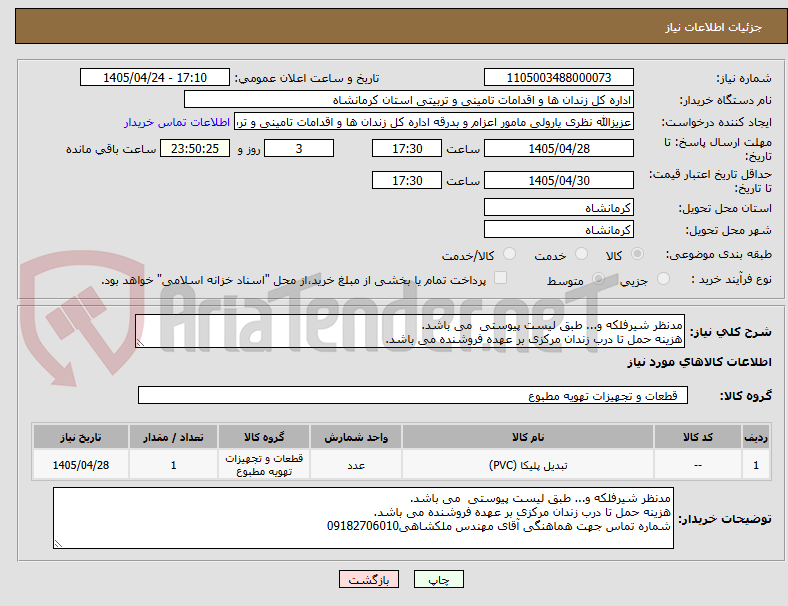The image size is (788, 606).
Task: Click the تاریخ نیاز column header
Action: pos(81,437)
